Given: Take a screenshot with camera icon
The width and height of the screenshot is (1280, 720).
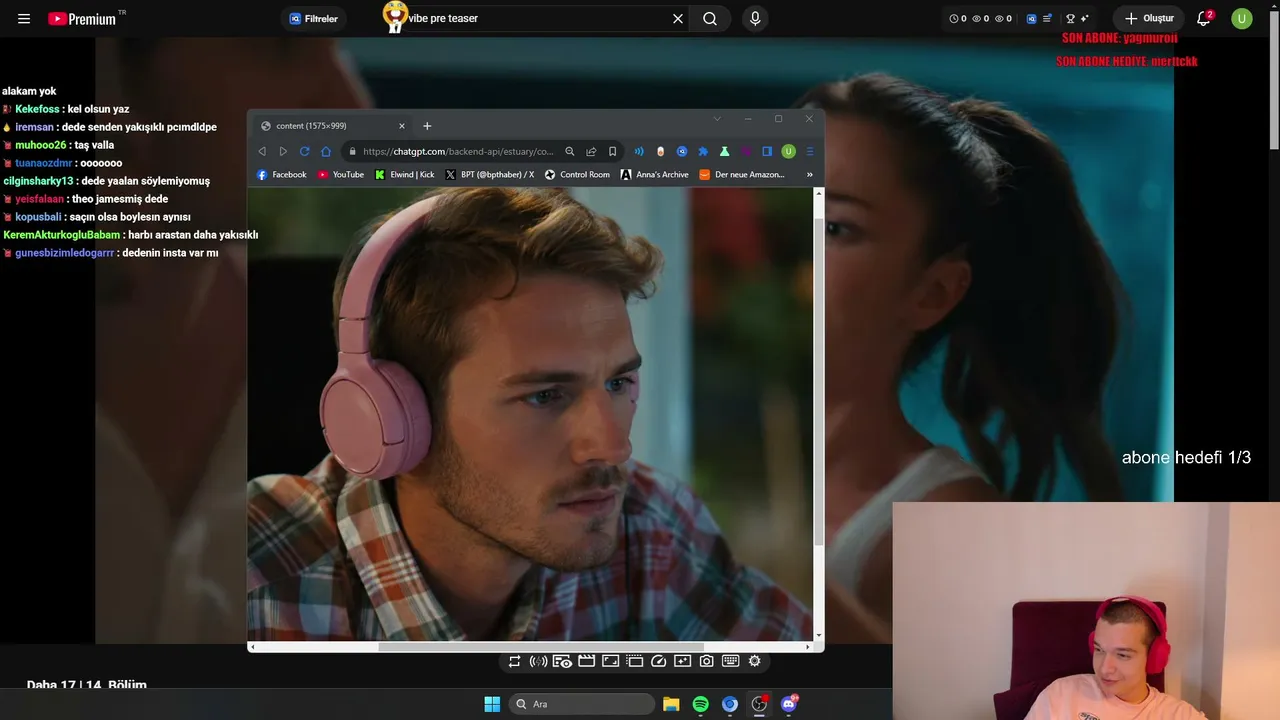Looking at the screenshot, I should coord(707,661).
